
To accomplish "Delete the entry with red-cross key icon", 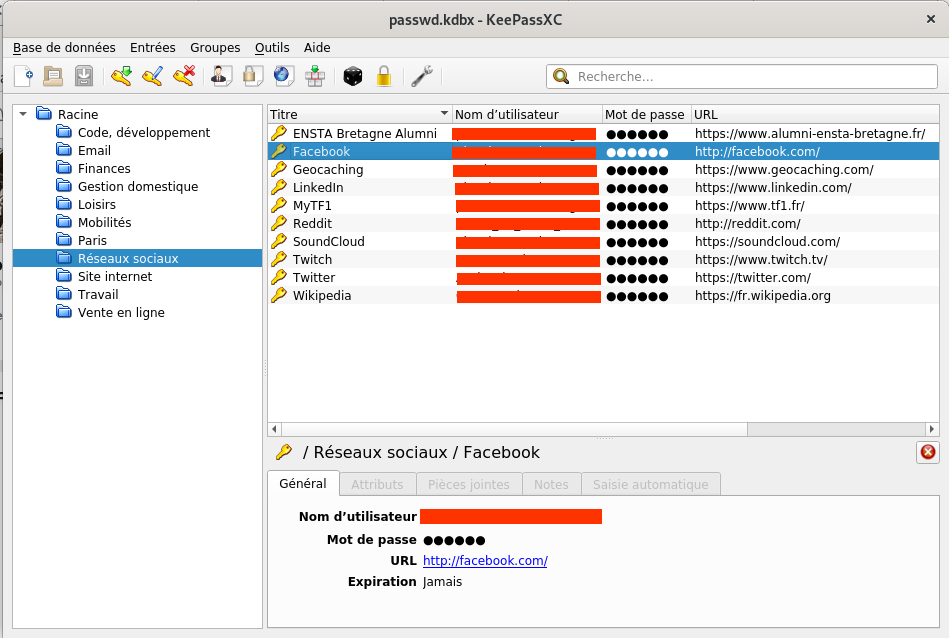I will pos(183,76).
